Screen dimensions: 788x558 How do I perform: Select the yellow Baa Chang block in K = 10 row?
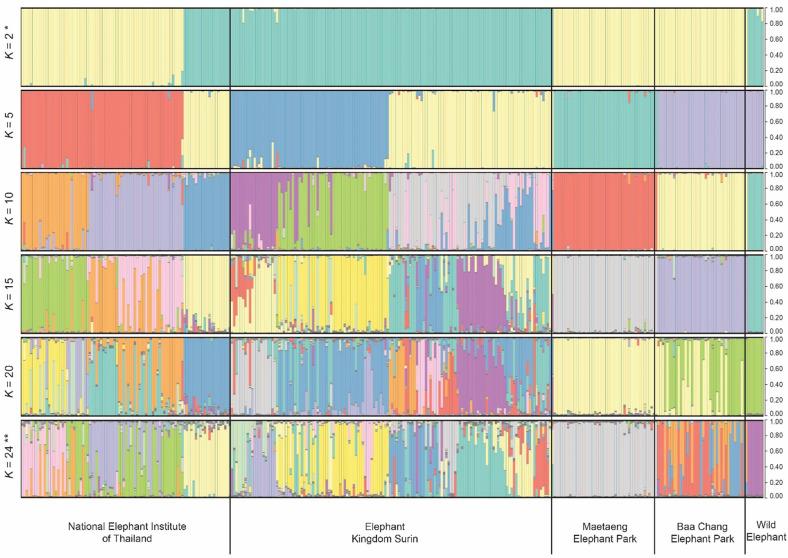(699, 210)
